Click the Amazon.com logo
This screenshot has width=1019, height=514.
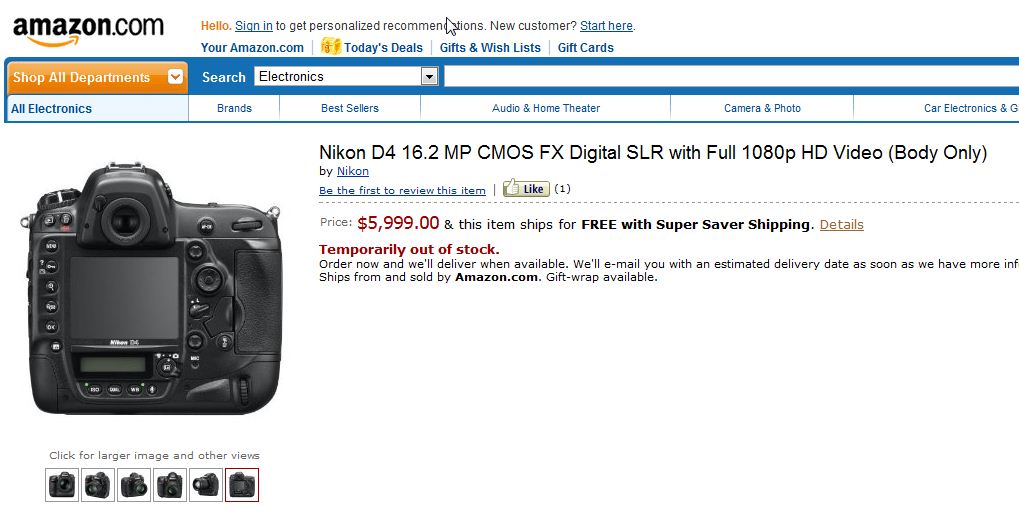click(88, 30)
